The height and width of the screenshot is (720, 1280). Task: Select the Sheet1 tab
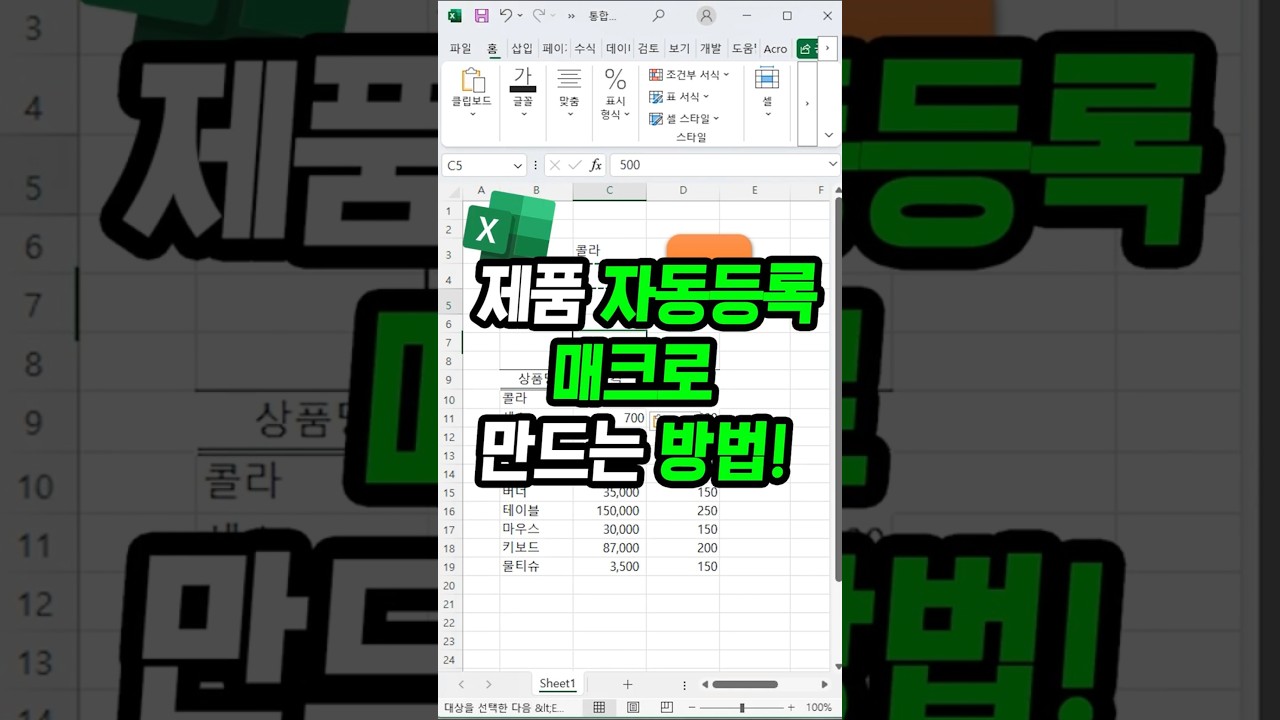(557, 684)
